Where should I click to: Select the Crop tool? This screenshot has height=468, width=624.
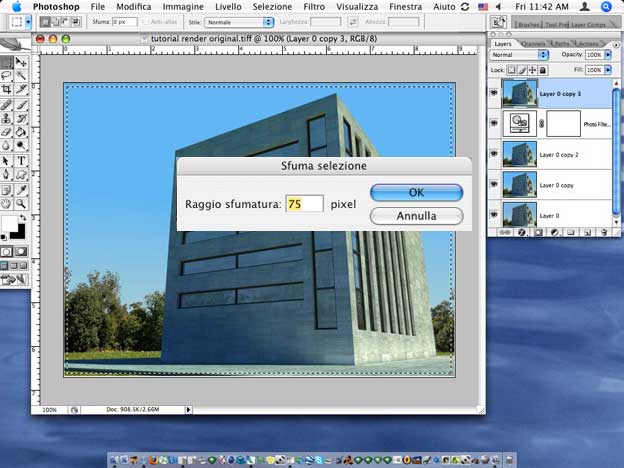7,89
